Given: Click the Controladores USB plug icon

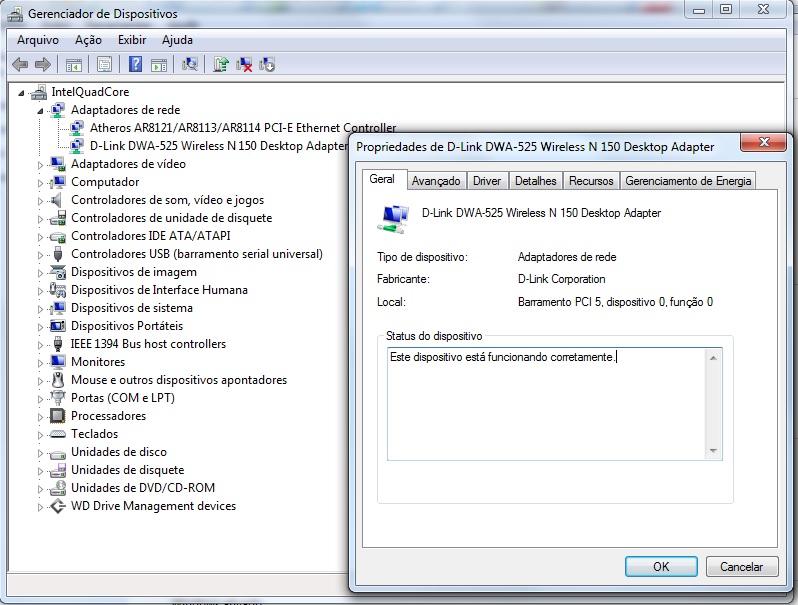Looking at the screenshot, I should click(58, 254).
